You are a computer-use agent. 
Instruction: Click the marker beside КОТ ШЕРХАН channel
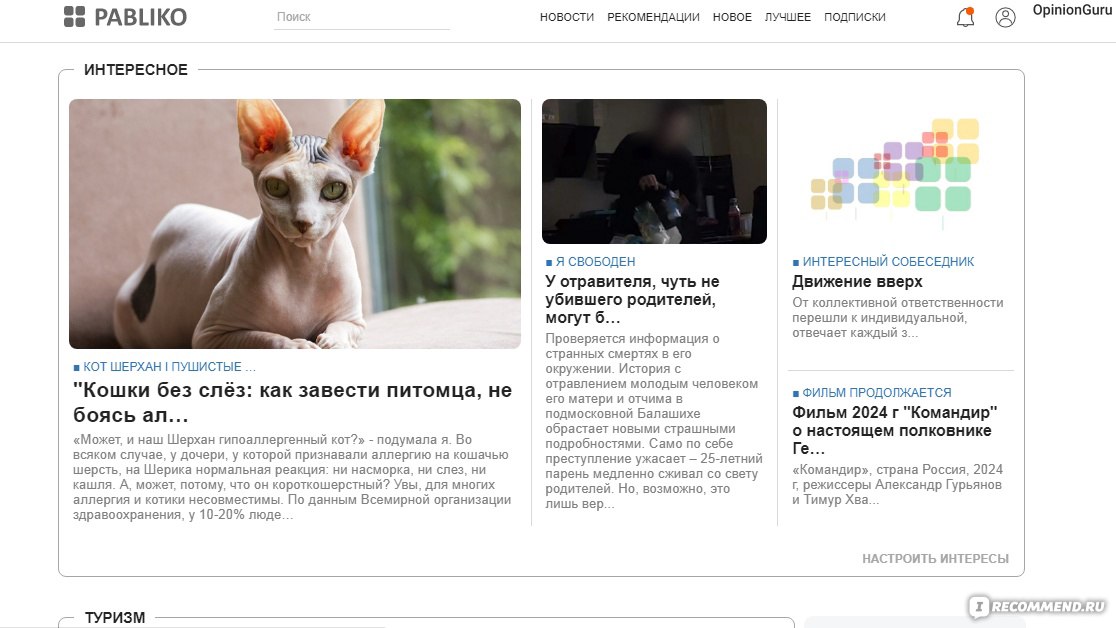pos(76,367)
